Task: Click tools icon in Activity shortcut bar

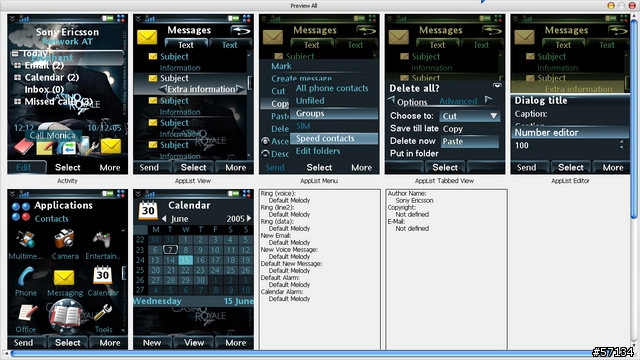Action: 89,147
